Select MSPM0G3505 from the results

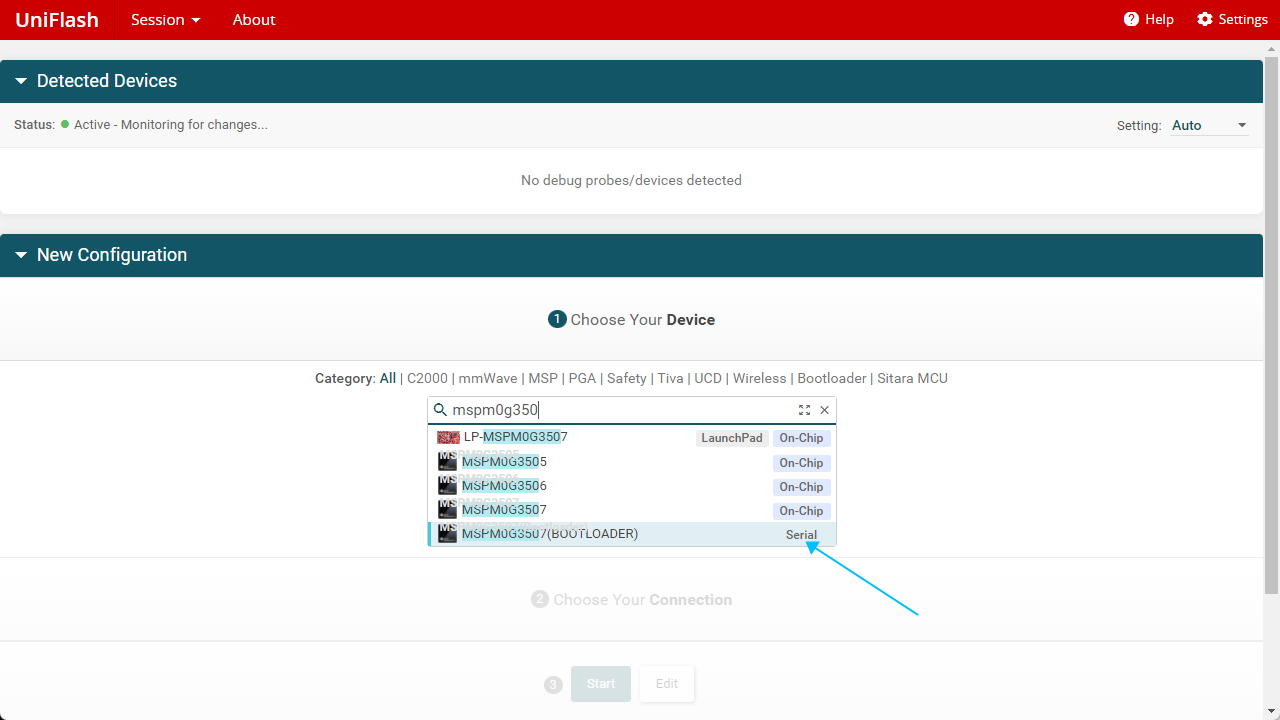632,462
